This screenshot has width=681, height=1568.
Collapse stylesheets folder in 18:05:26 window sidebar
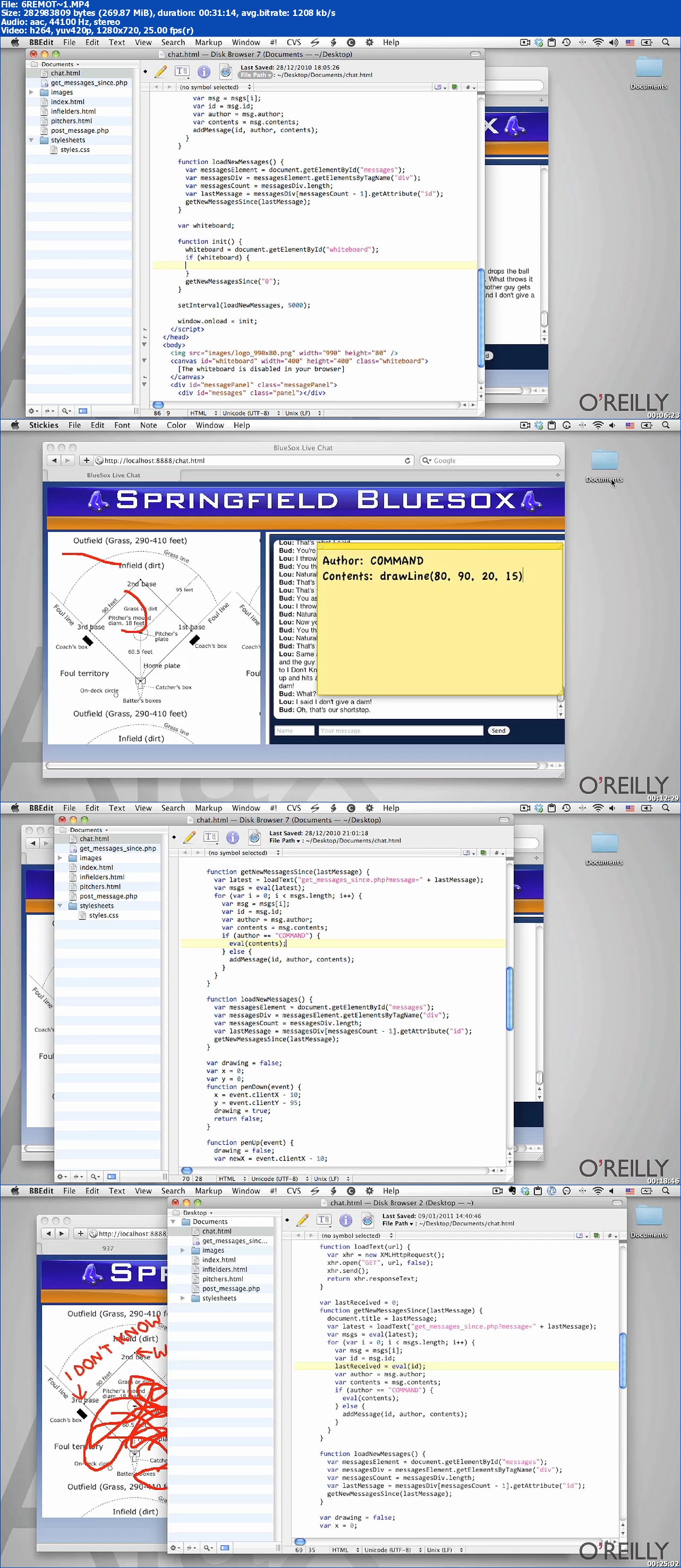(31, 140)
